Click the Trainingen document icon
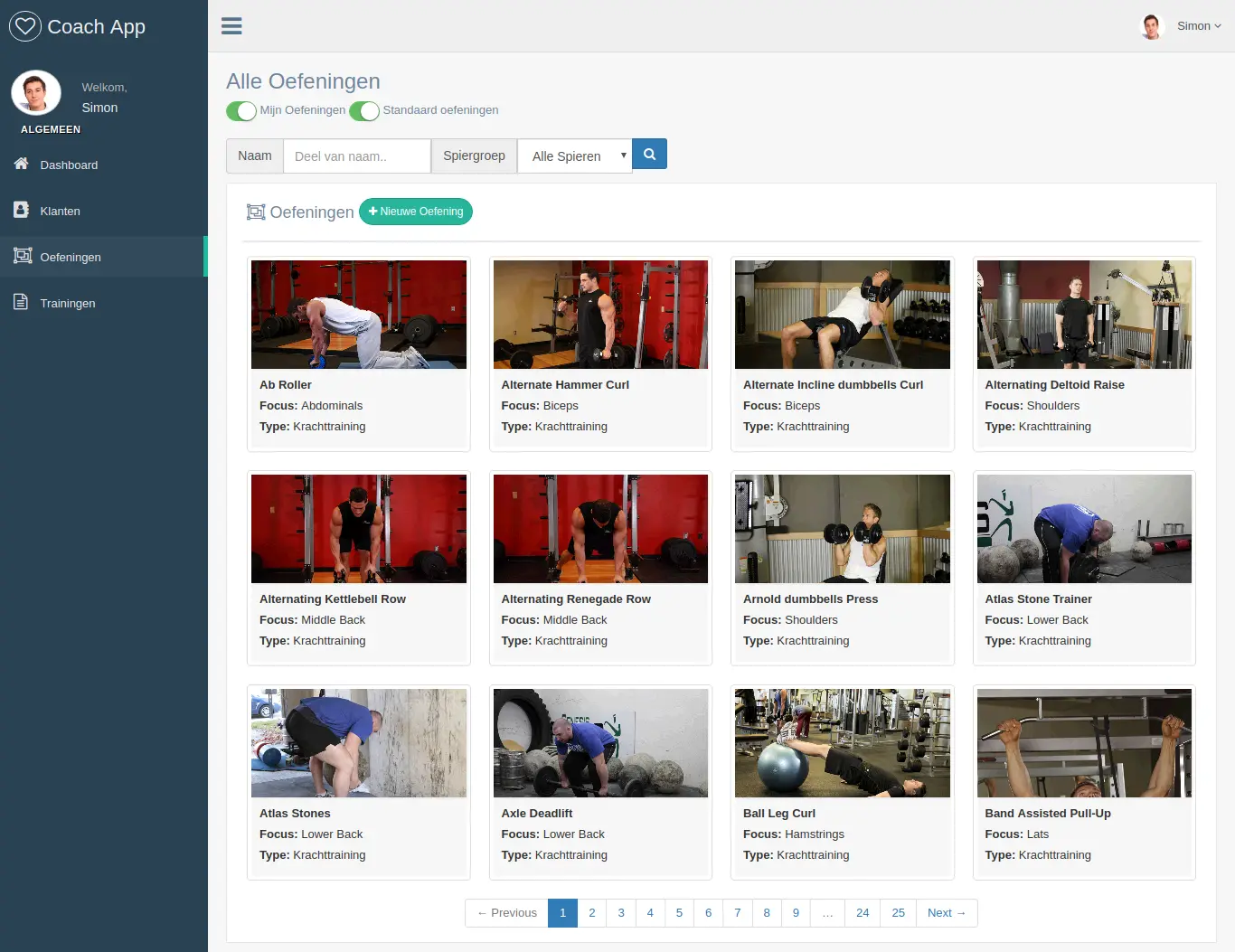The height and width of the screenshot is (952, 1235). coord(21,302)
